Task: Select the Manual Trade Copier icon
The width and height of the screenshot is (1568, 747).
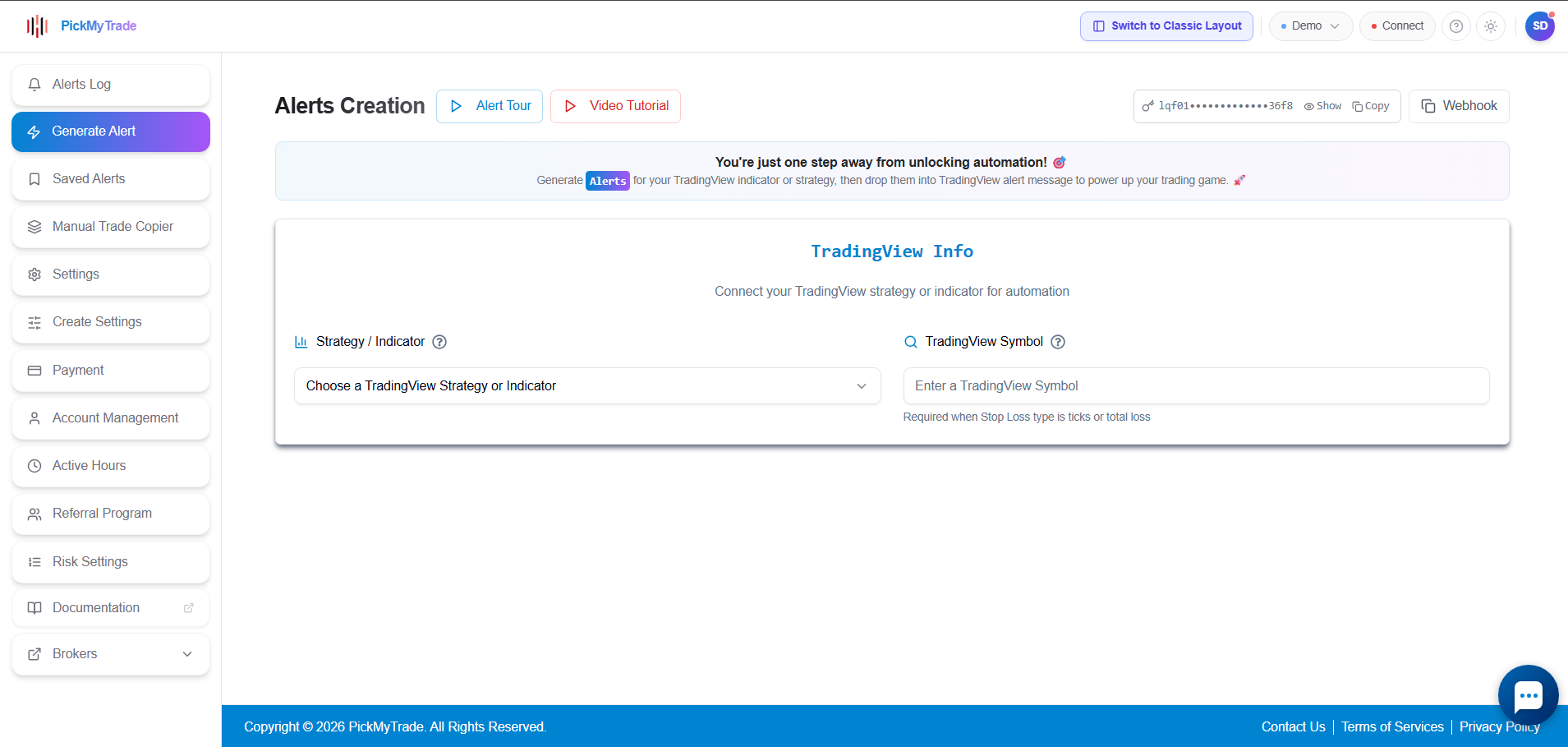Action: point(34,227)
